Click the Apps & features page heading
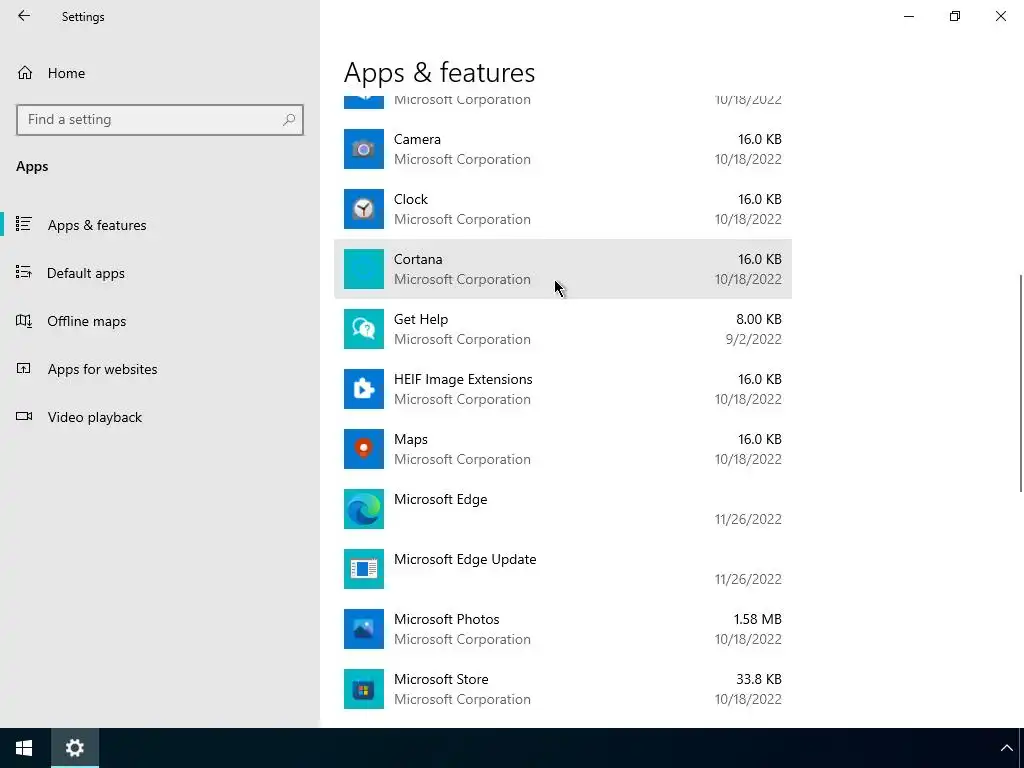 coord(440,72)
